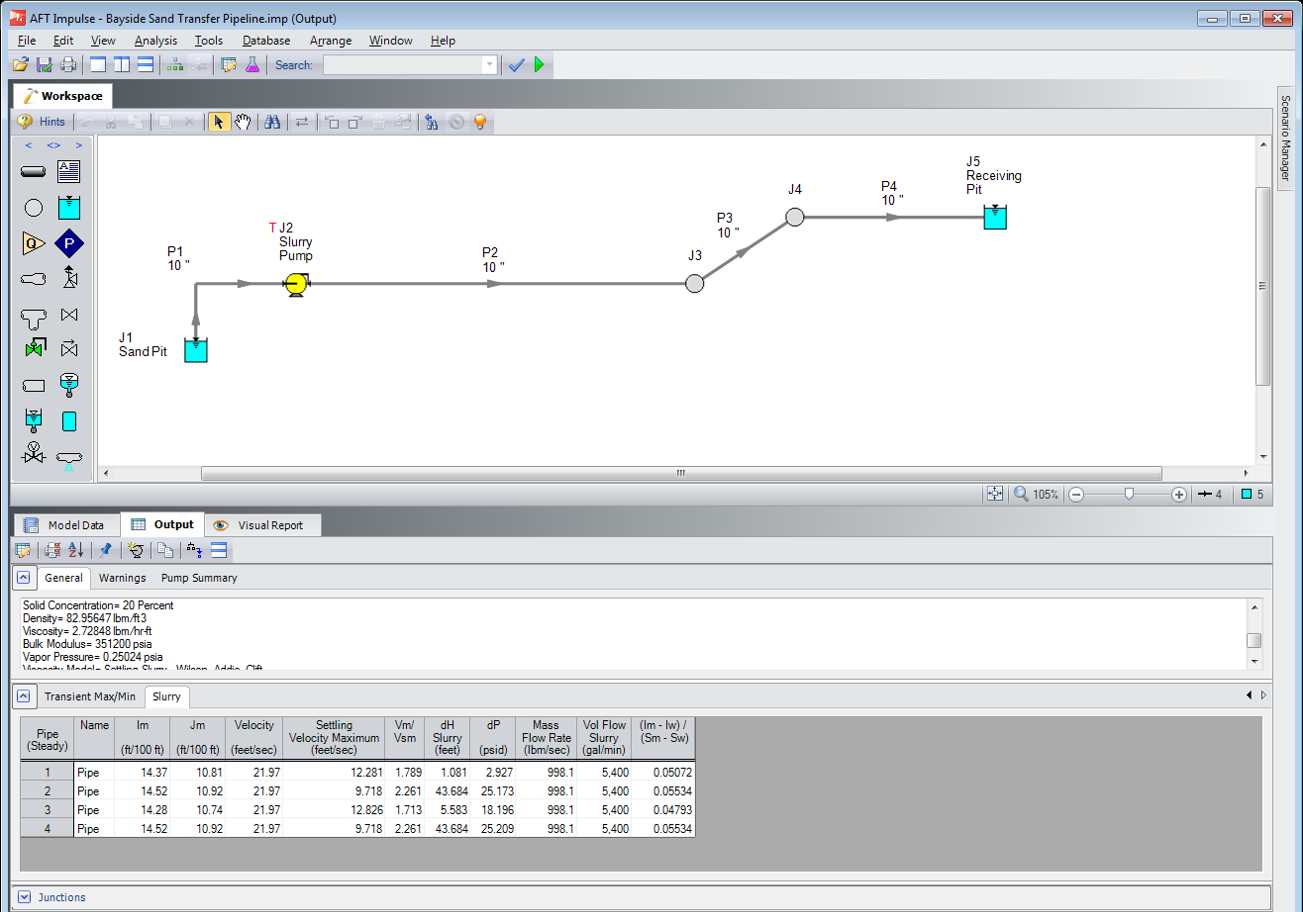Switch to the Model Data tab
The height and width of the screenshot is (912, 1303).
pos(65,525)
